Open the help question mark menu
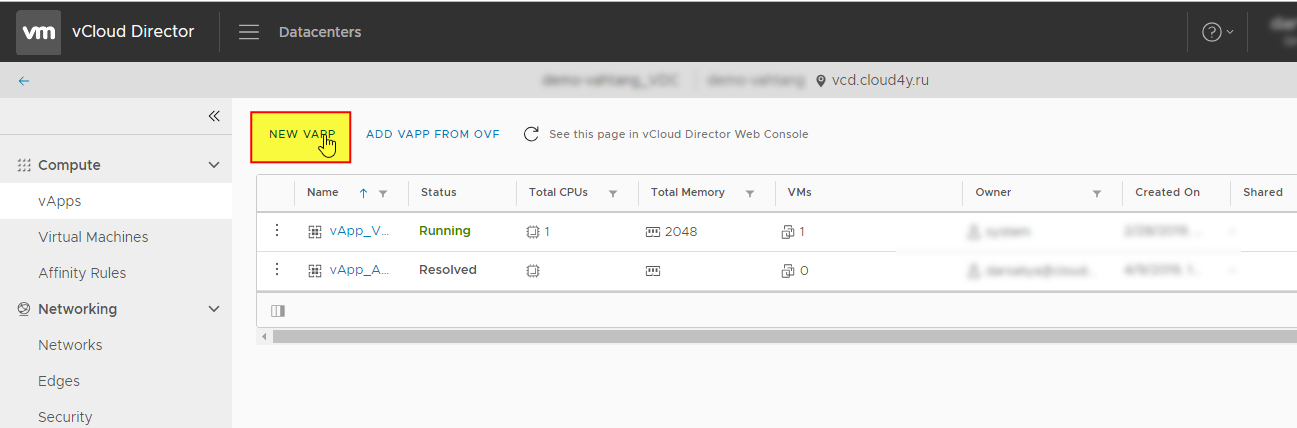 tap(1217, 32)
